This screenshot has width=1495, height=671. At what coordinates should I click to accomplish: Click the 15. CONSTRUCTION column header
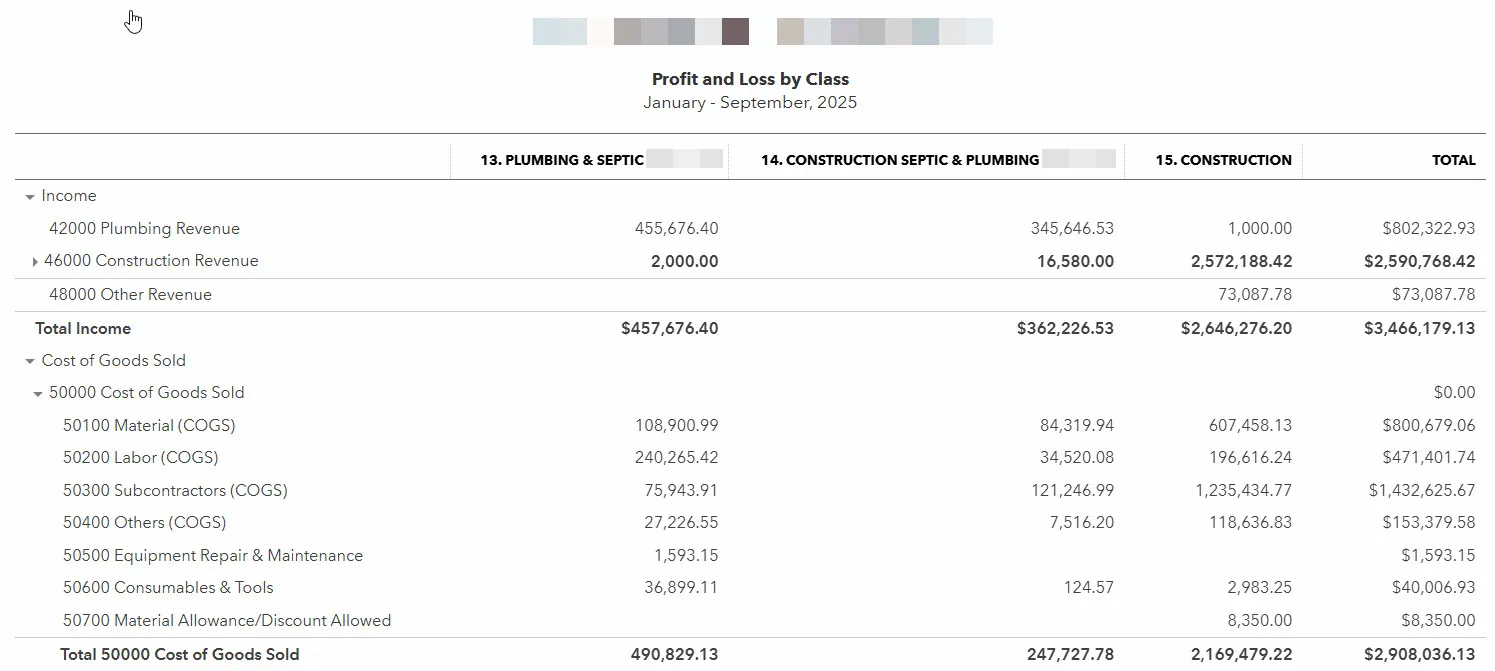pyautogui.click(x=1223, y=160)
